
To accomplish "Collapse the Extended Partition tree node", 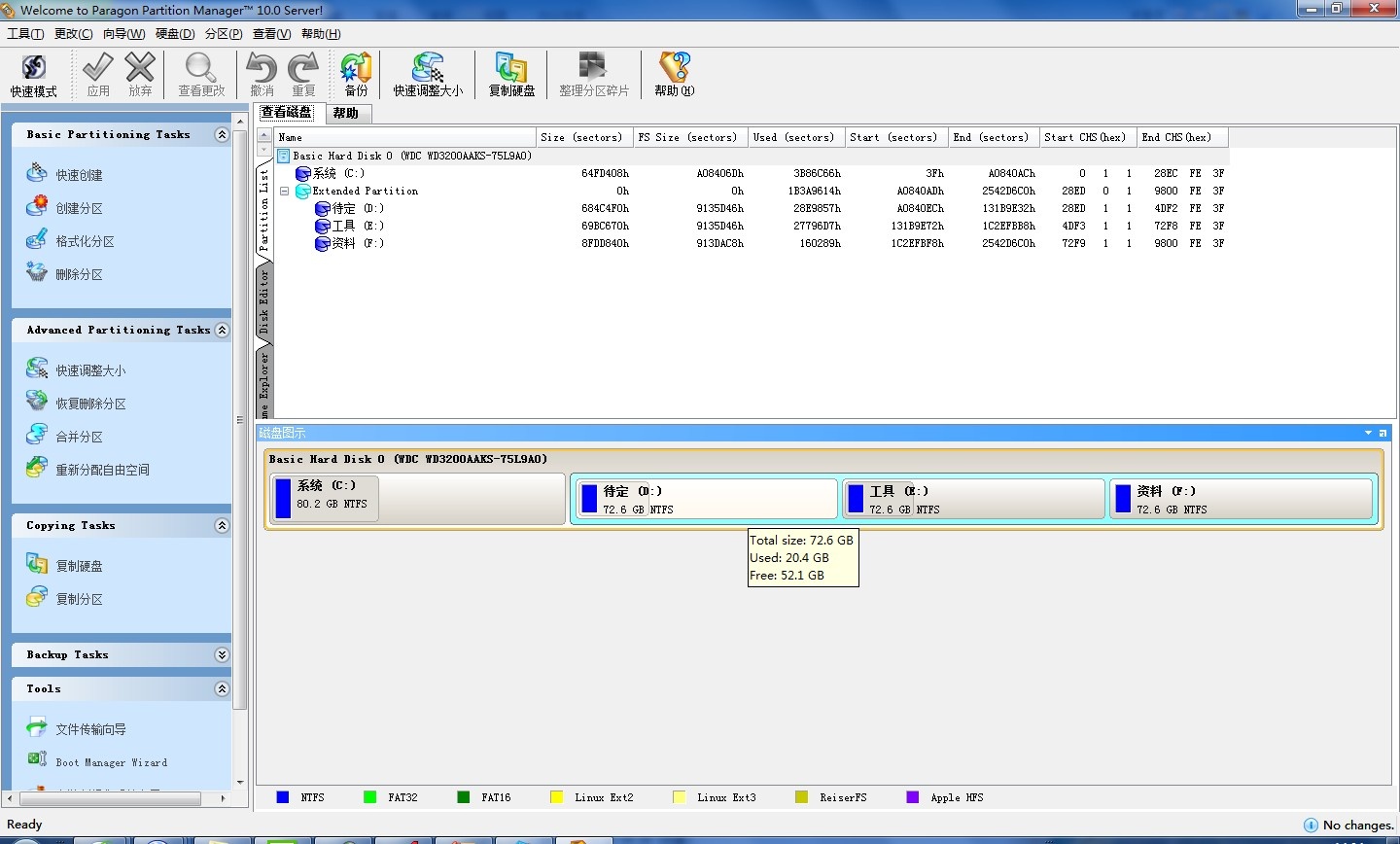I will point(284,192).
